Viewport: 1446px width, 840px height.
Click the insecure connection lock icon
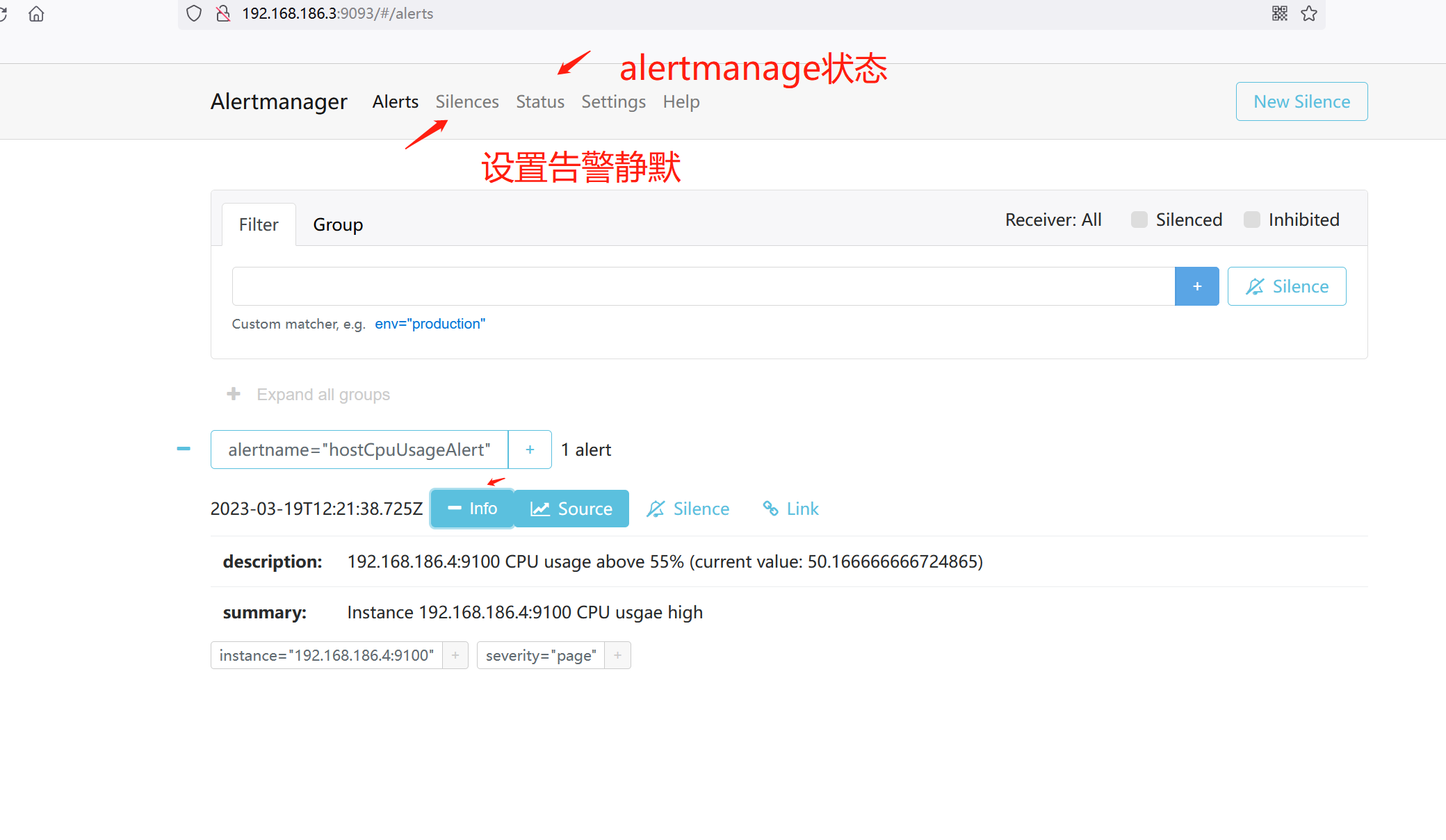tap(223, 13)
